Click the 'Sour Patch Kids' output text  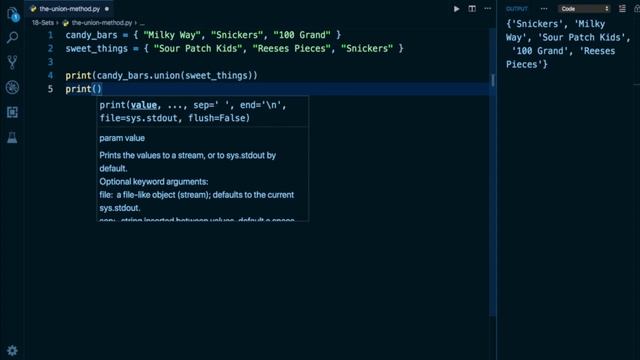tap(582, 38)
